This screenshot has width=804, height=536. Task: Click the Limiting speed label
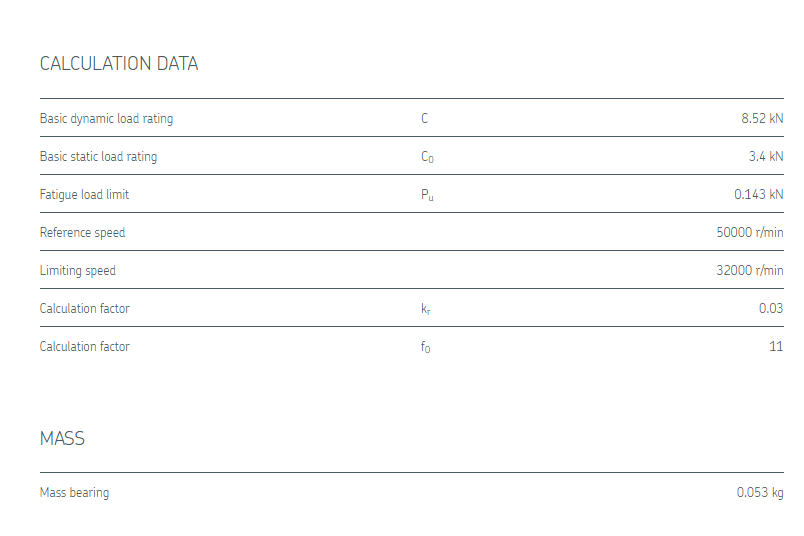(x=77, y=271)
